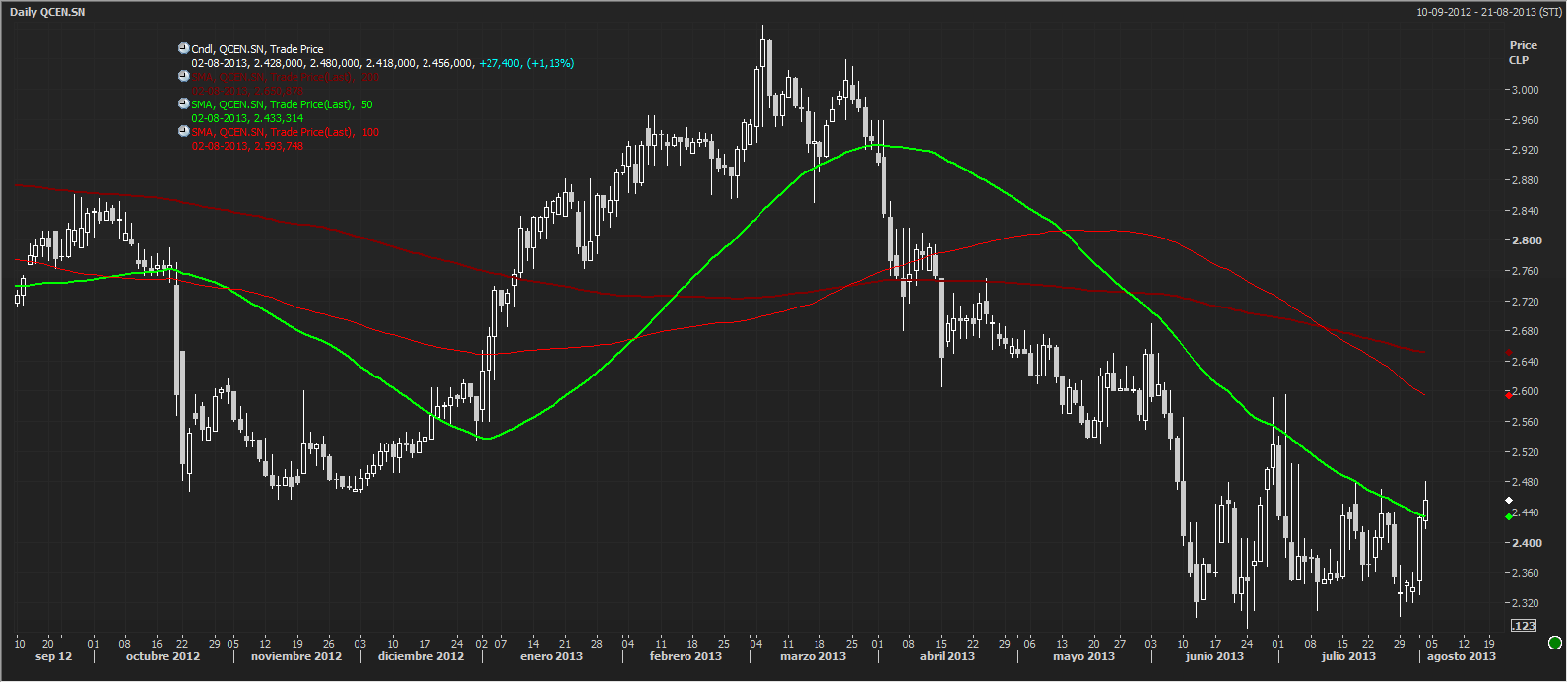Click the junio 2013 time axis label
Image resolution: width=1568 pixels, height=683 pixels.
pyautogui.click(x=1214, y=656)
